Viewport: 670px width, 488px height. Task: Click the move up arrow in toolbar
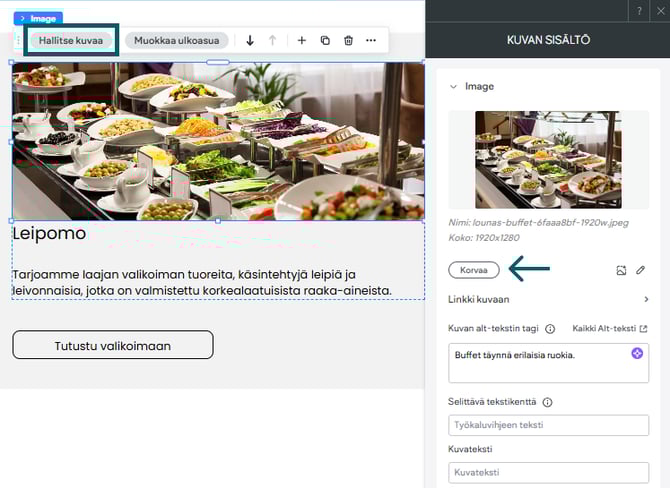tap(272, 40)
